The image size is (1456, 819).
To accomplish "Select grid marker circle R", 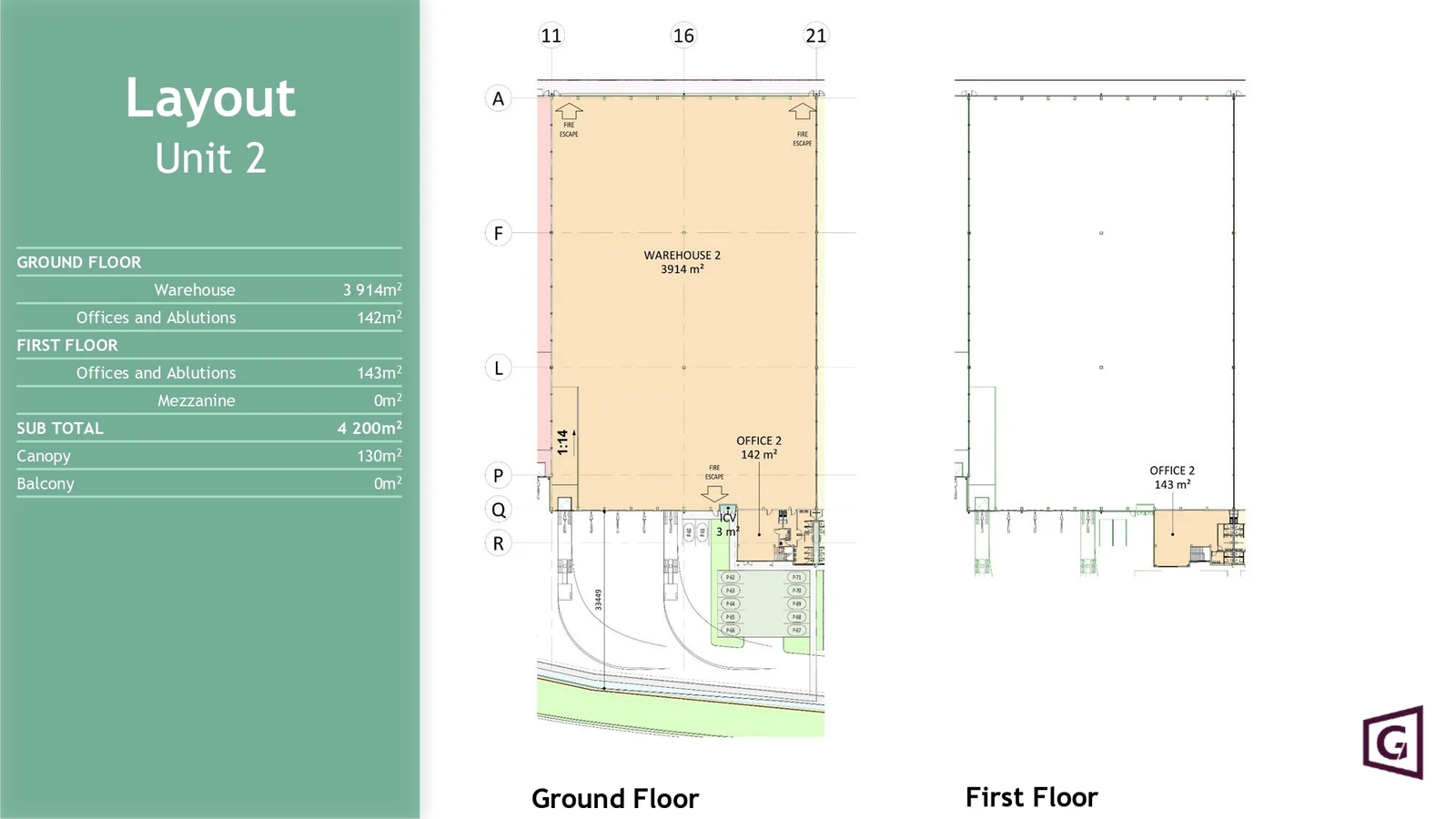I will (498, 543).
